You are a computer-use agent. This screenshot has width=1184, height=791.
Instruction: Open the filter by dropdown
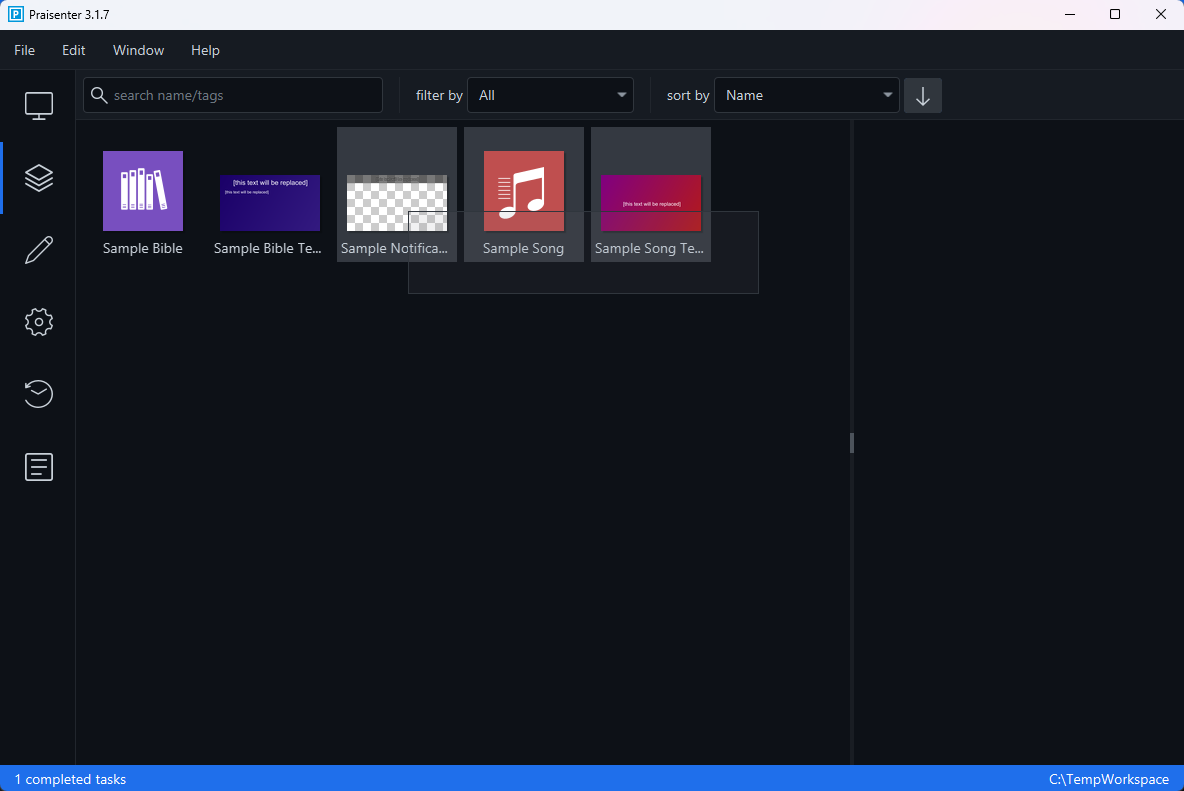[550, 95]
